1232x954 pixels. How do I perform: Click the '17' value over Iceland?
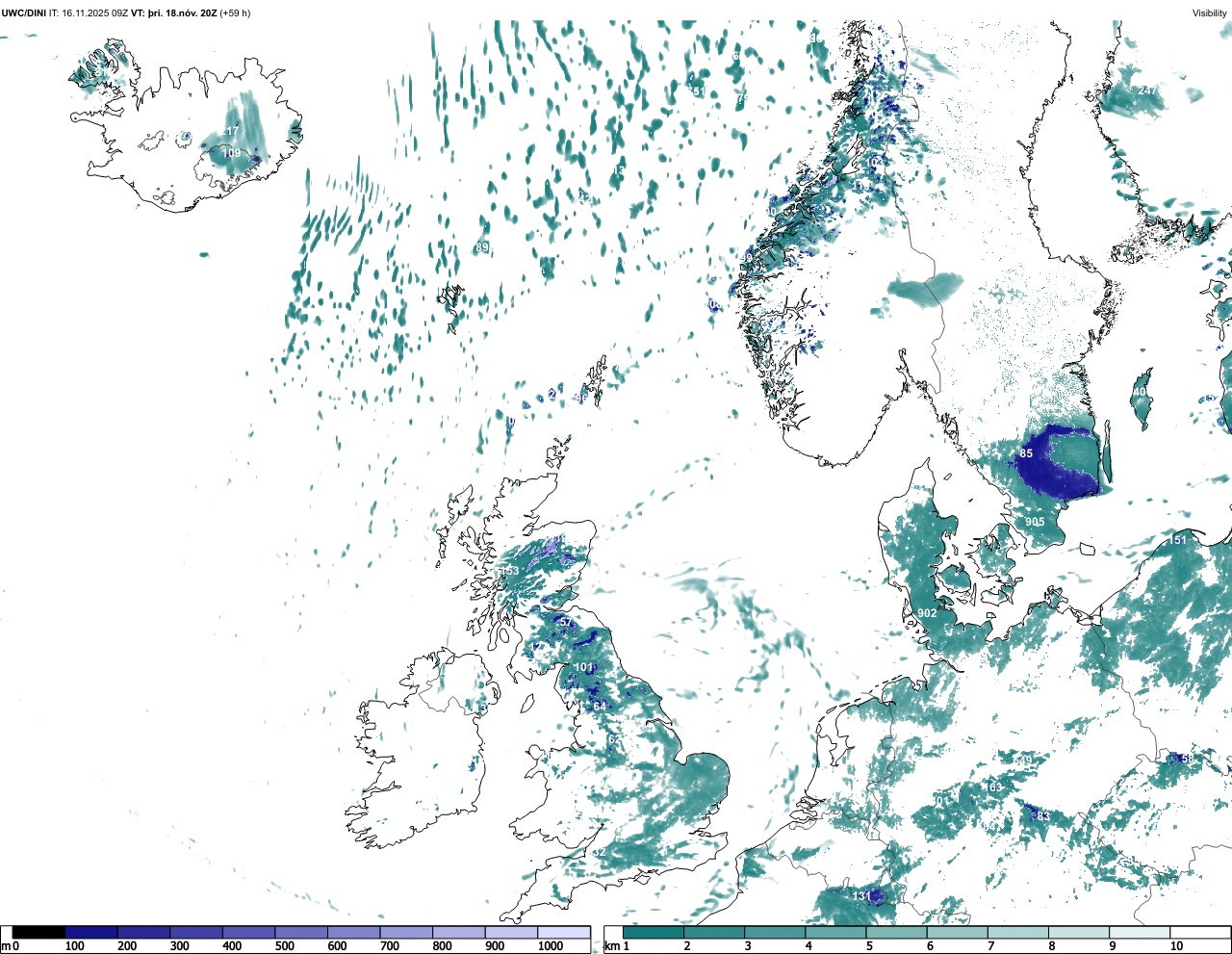click(x=232, y=131)
